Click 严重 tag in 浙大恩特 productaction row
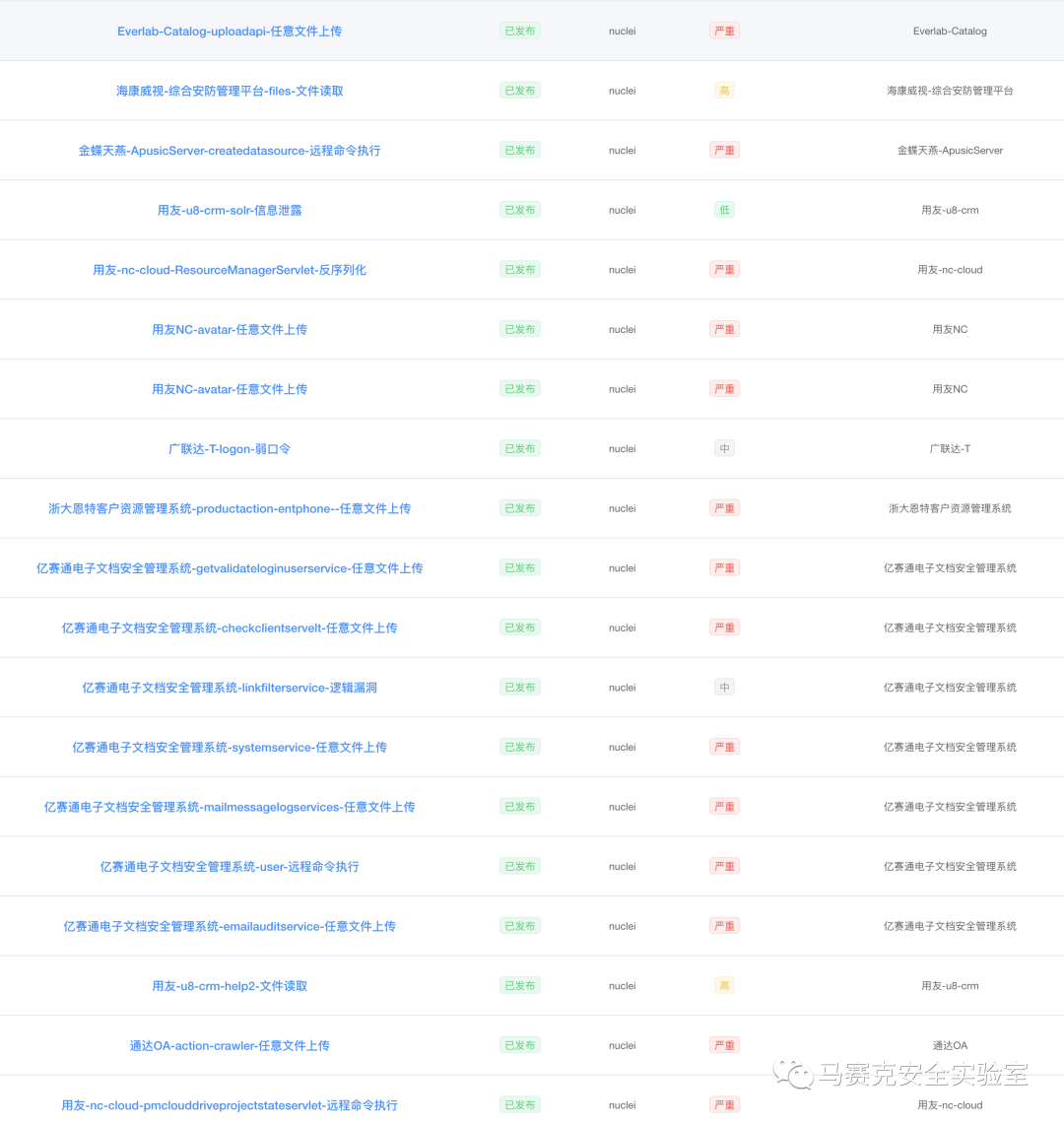The image size is (1064, 1121). pos(724,508)
